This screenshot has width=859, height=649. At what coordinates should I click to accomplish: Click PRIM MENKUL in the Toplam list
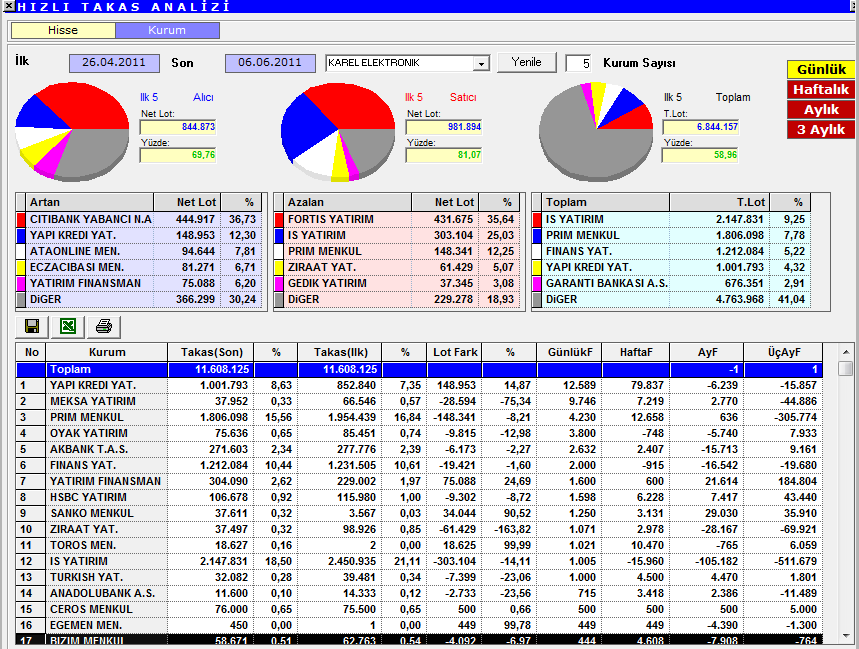pos(582,236)
